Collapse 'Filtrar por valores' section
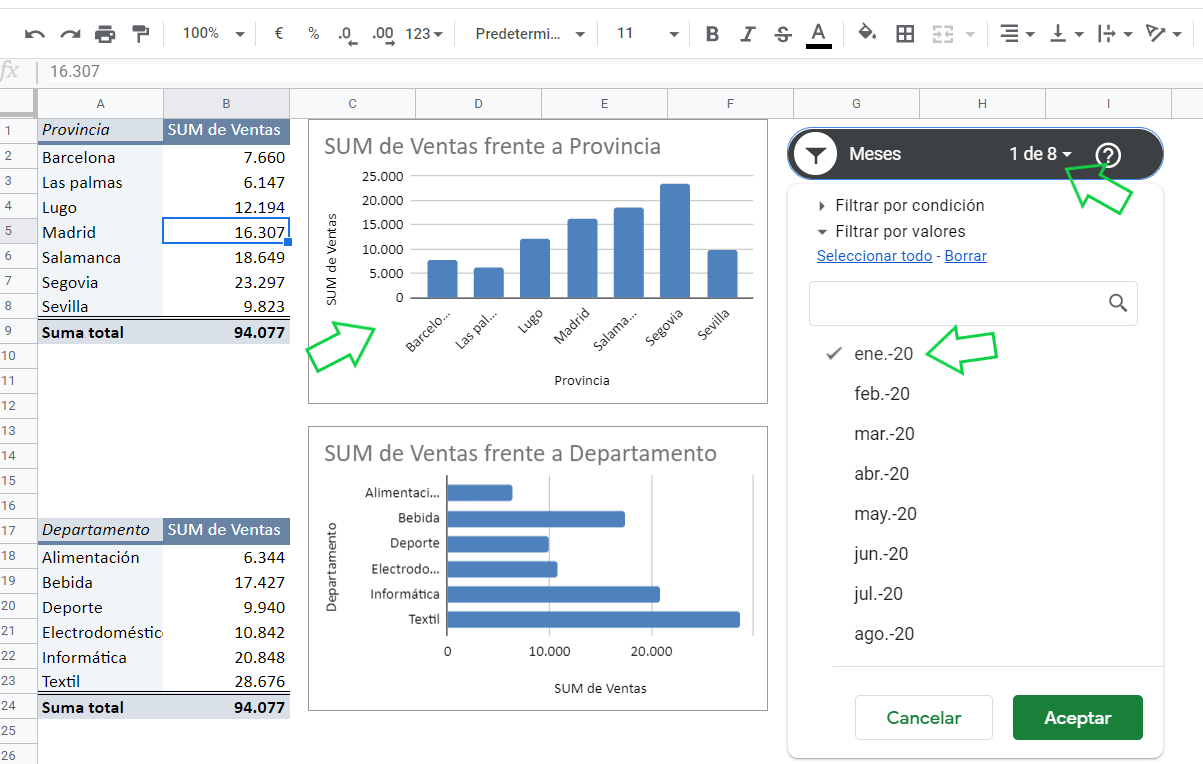This screenshot has height=764, width=1203. (x=891, y=231)
